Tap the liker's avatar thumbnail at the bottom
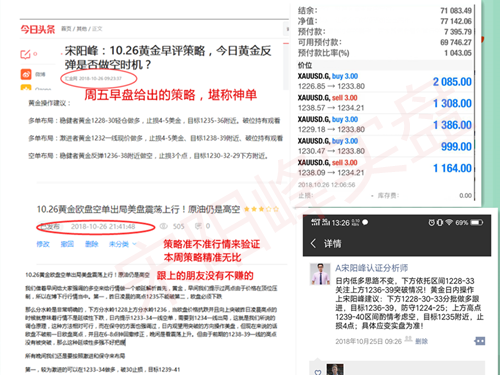 (x=335, y=369)
